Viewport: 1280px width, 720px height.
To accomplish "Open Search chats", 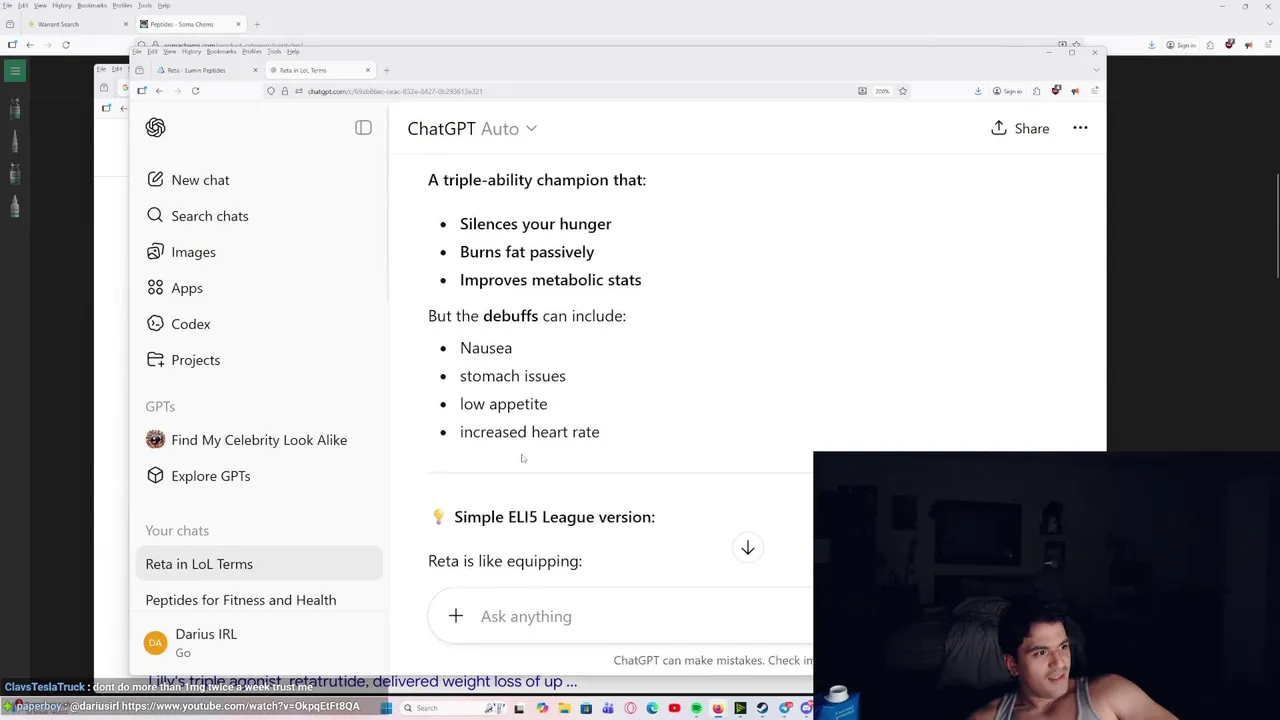I will click(259, 216).
